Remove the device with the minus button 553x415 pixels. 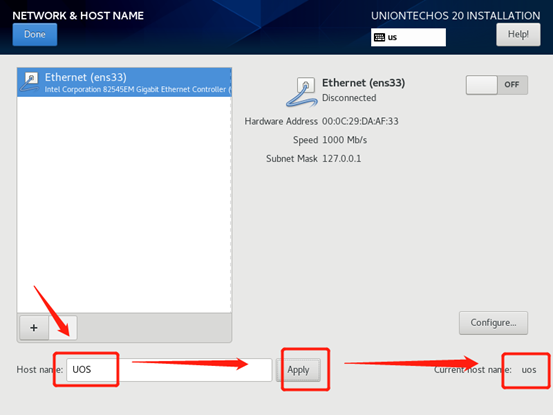coord(63,328)
